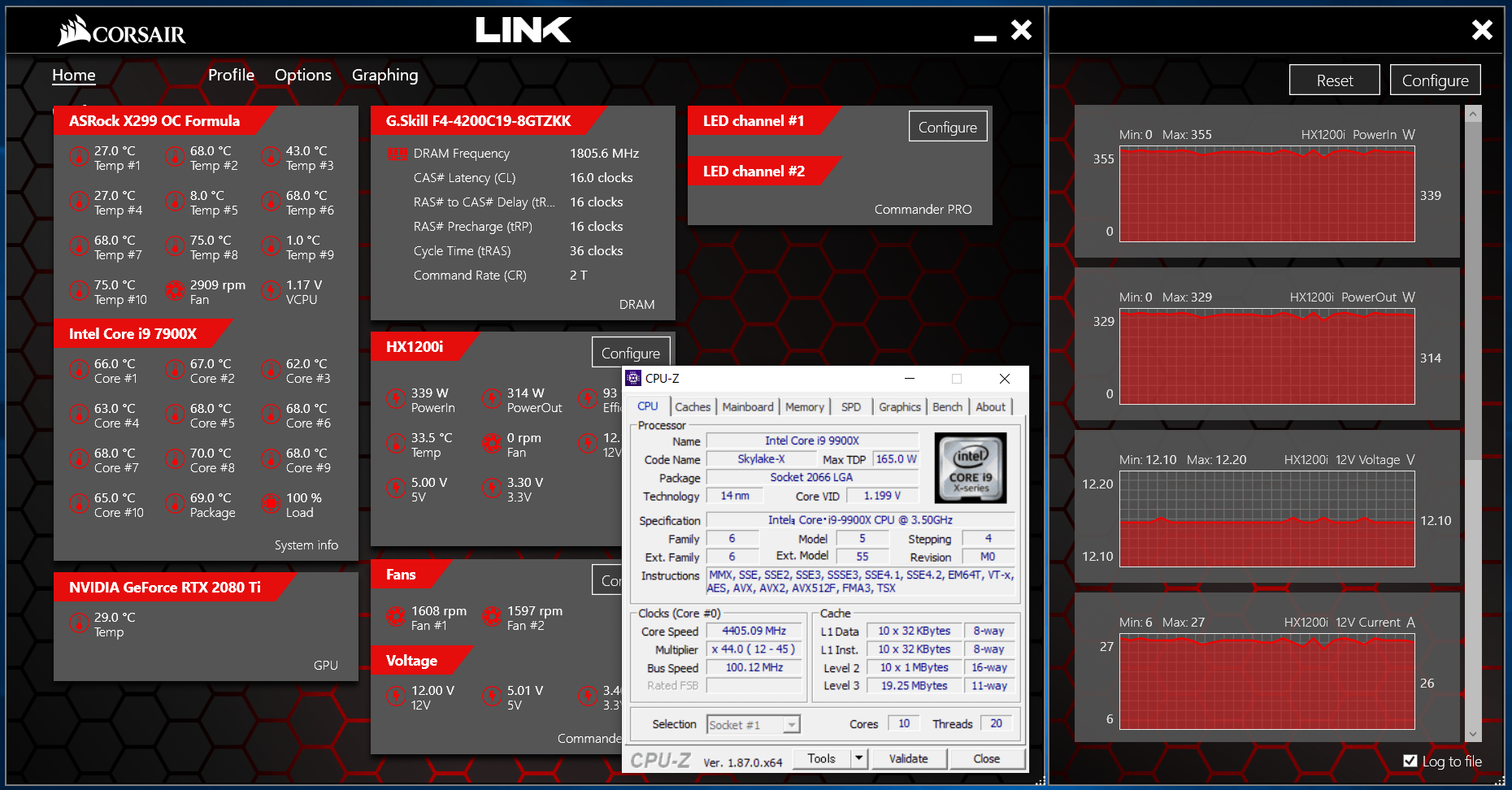The width and height of the screenshot is (1512, 790).
Task: Click the RTX 2080 Ti Temp icon
Action: pos(79,623)
